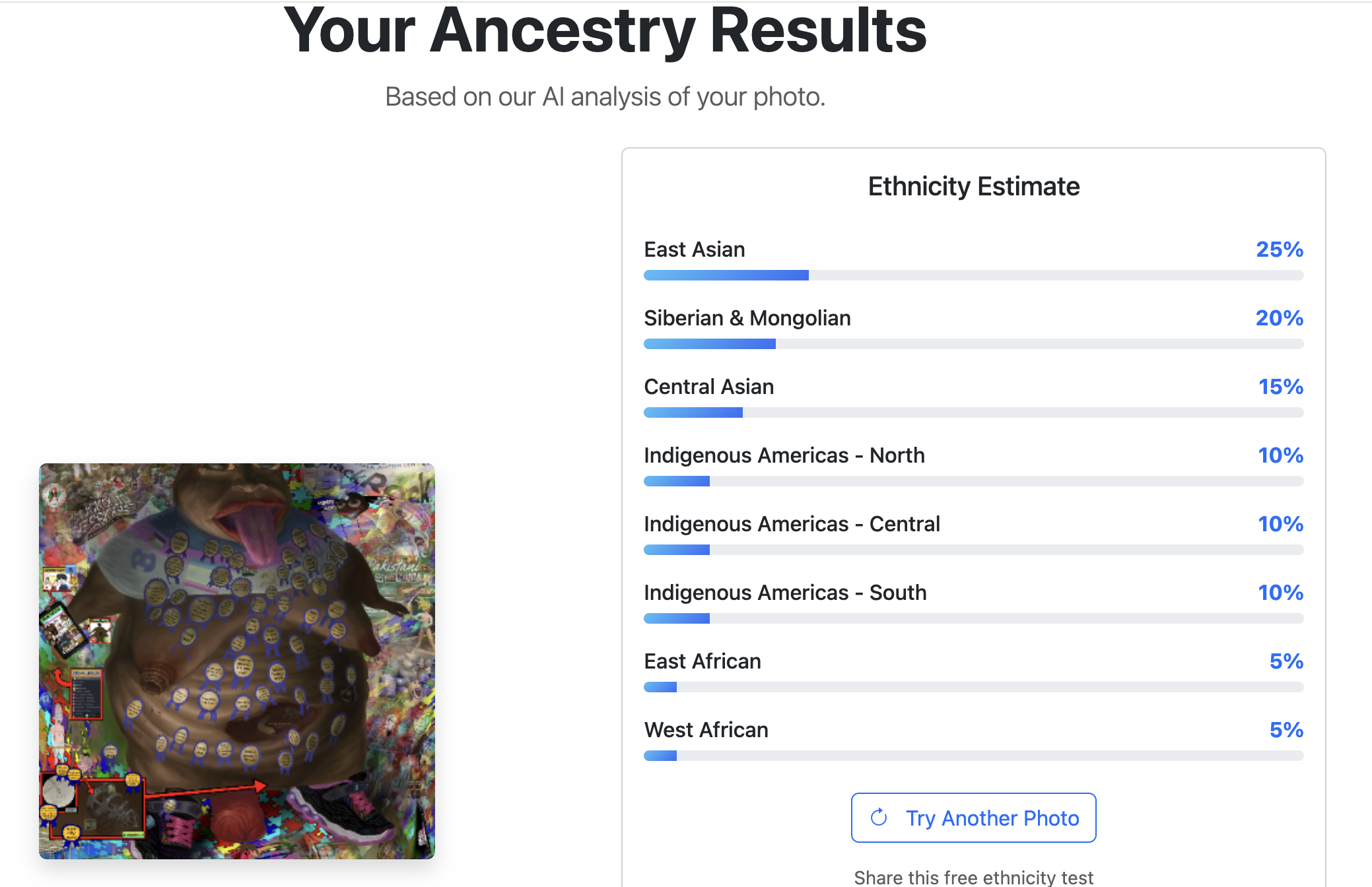Click the Try Another Photo button
The width and height of the screenshot is (1372, 887).
click(973, 818)
